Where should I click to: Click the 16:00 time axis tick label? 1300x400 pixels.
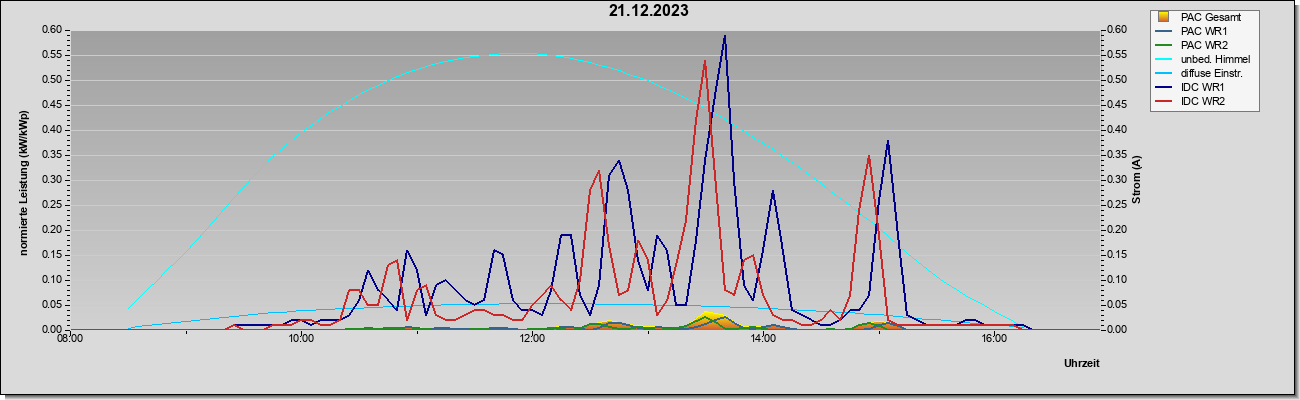994,340
